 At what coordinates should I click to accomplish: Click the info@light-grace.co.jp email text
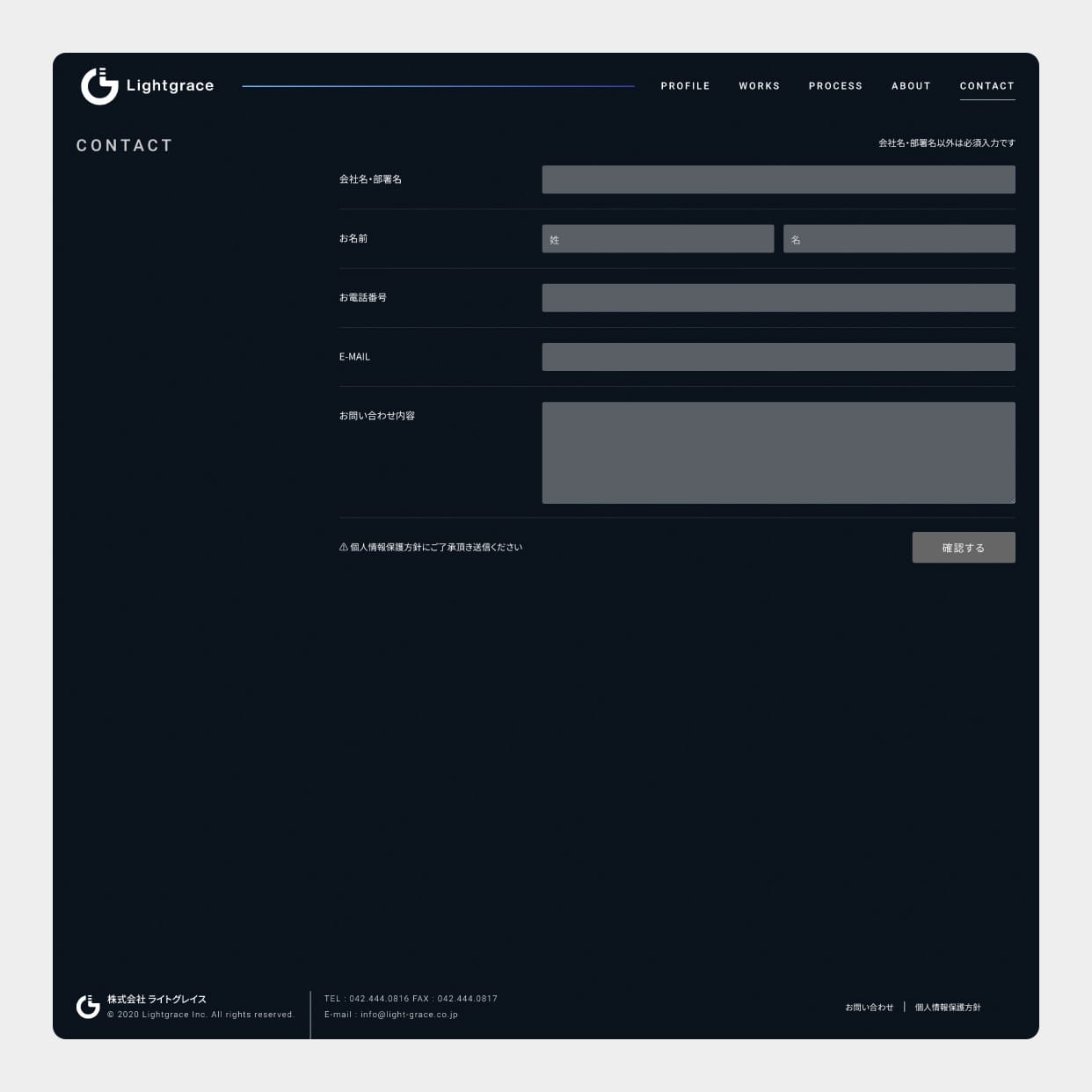click(409, 1015)
